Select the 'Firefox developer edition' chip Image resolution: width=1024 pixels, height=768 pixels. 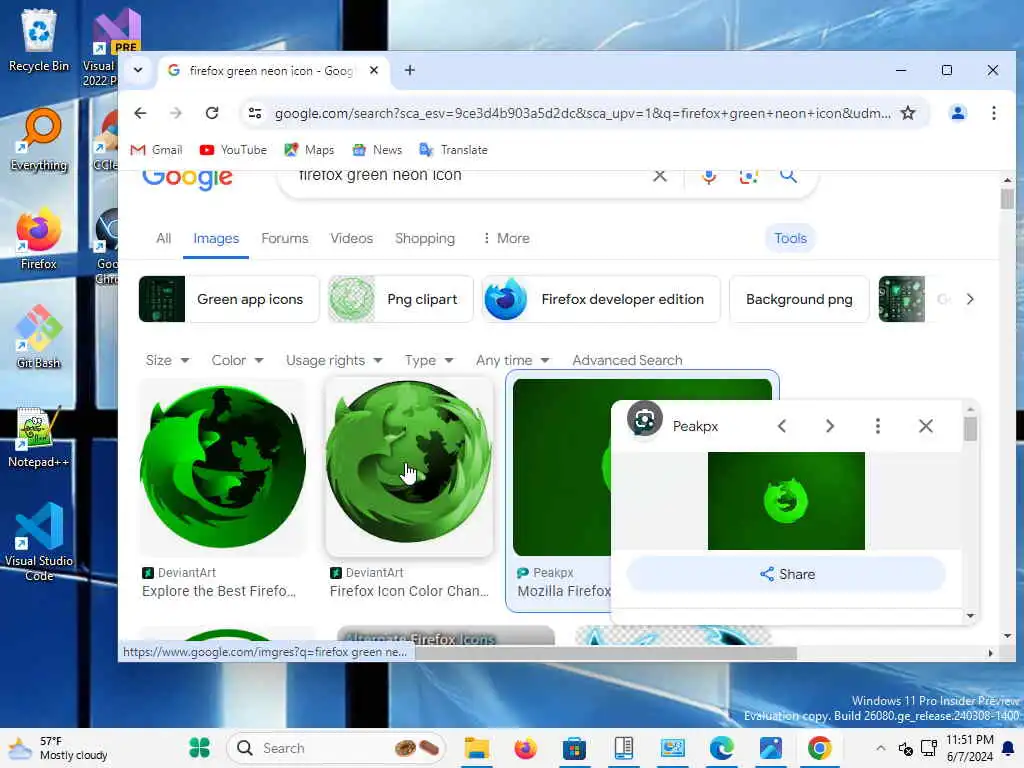point(601,299)
